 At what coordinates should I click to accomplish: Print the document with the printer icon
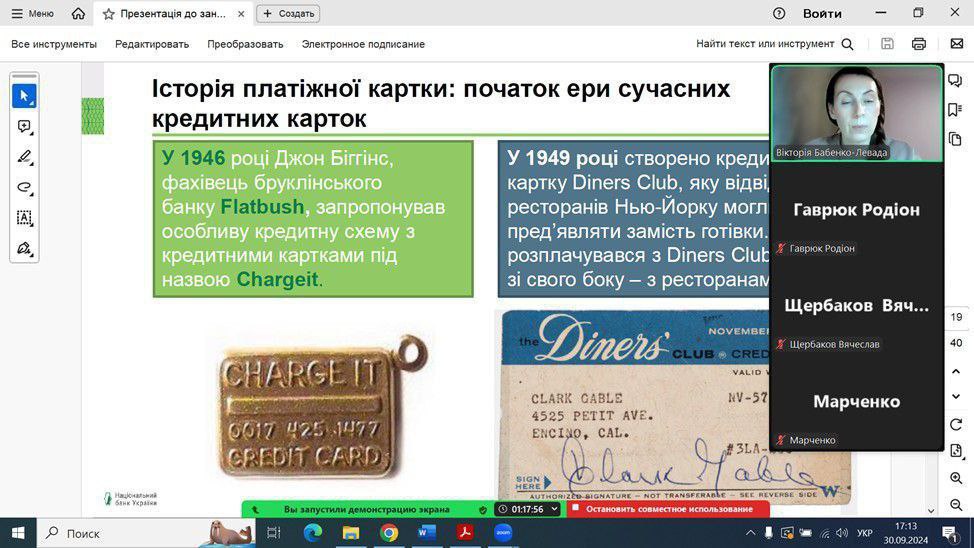918,44
